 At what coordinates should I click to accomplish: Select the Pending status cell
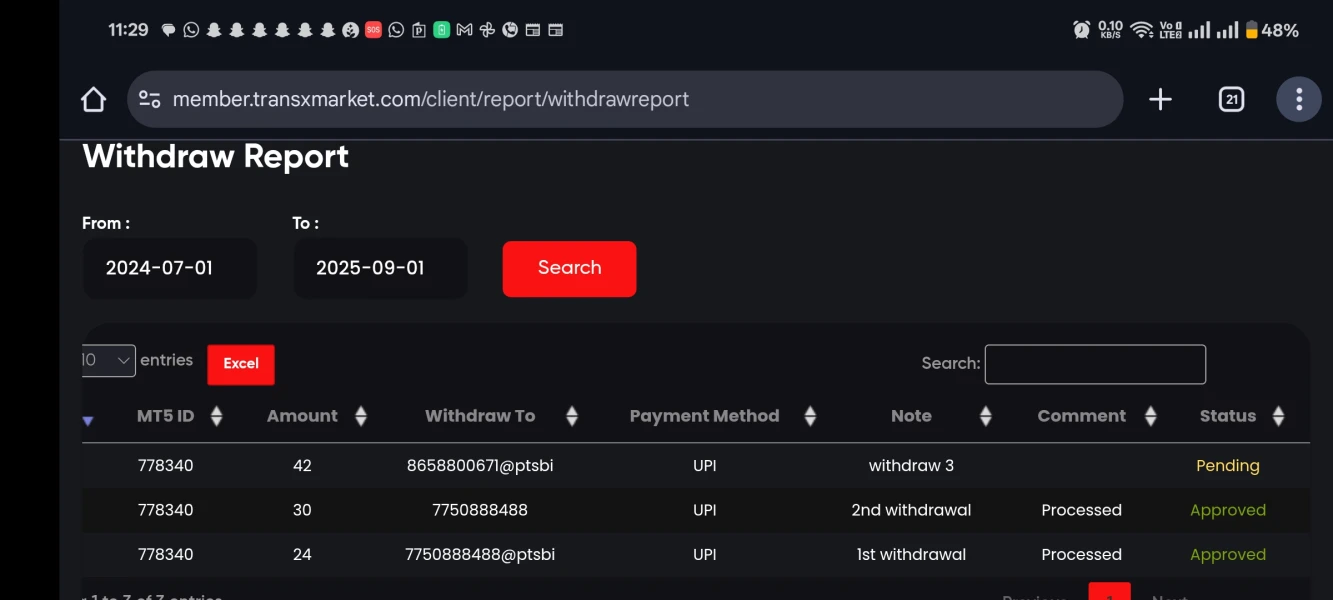coord(1228,466)
